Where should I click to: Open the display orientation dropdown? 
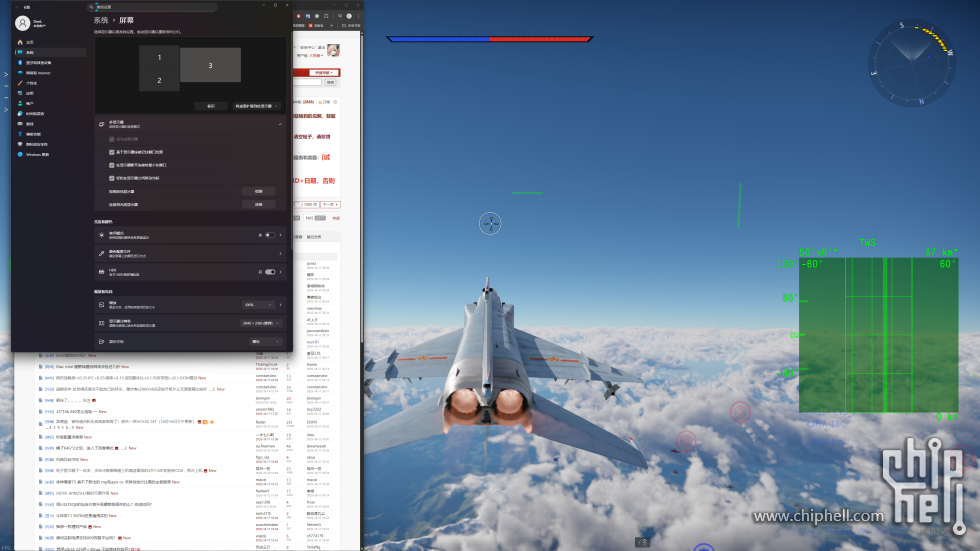[x=265, y=342]
